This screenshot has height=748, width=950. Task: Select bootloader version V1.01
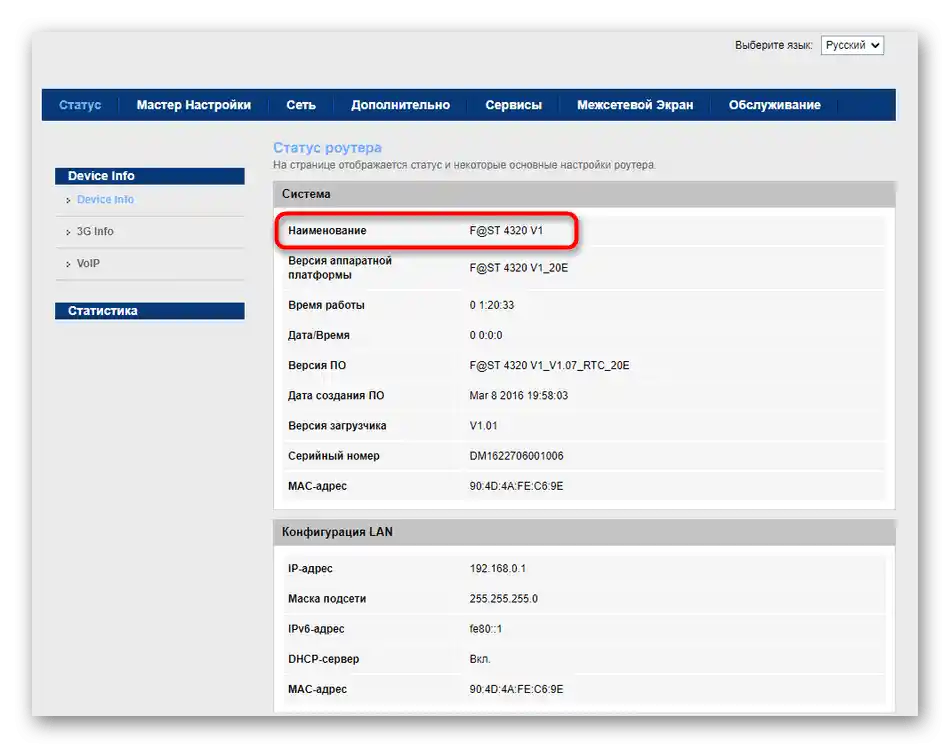click(x=483, y=426)
